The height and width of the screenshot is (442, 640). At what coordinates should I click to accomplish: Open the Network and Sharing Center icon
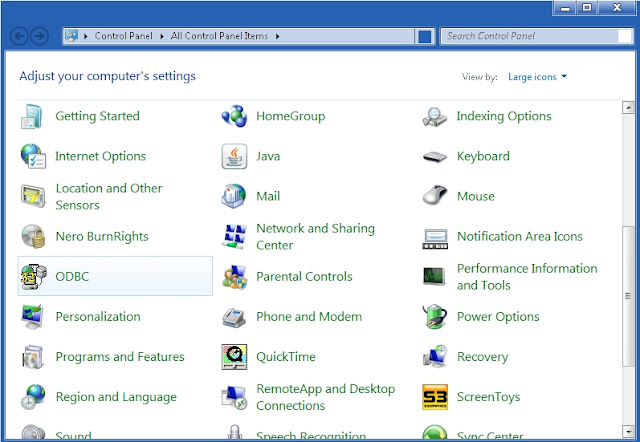(234, 236)
